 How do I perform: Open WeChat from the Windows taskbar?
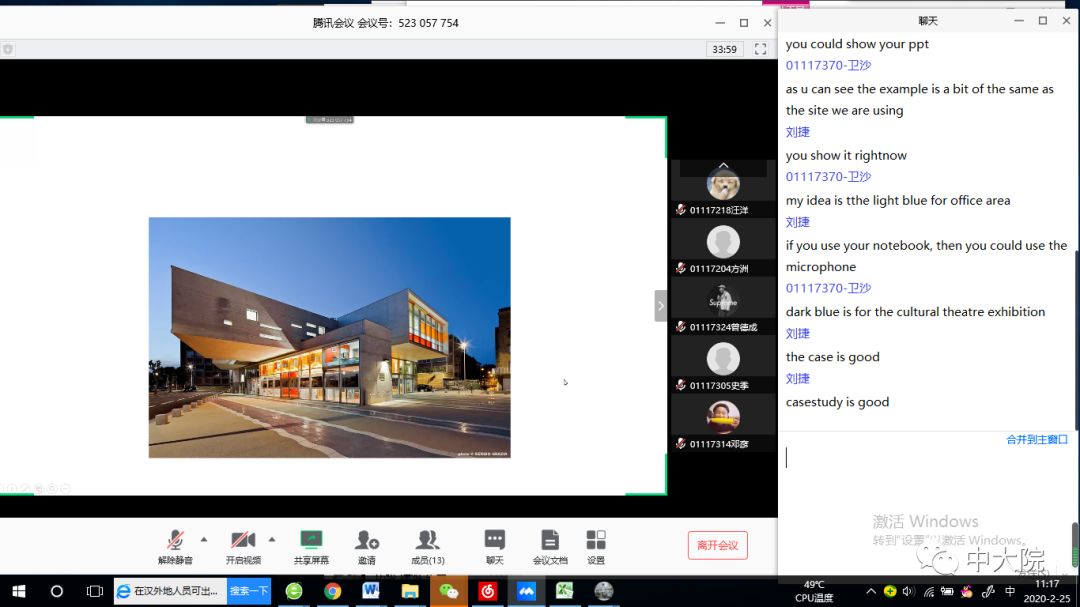click(449, 591)
